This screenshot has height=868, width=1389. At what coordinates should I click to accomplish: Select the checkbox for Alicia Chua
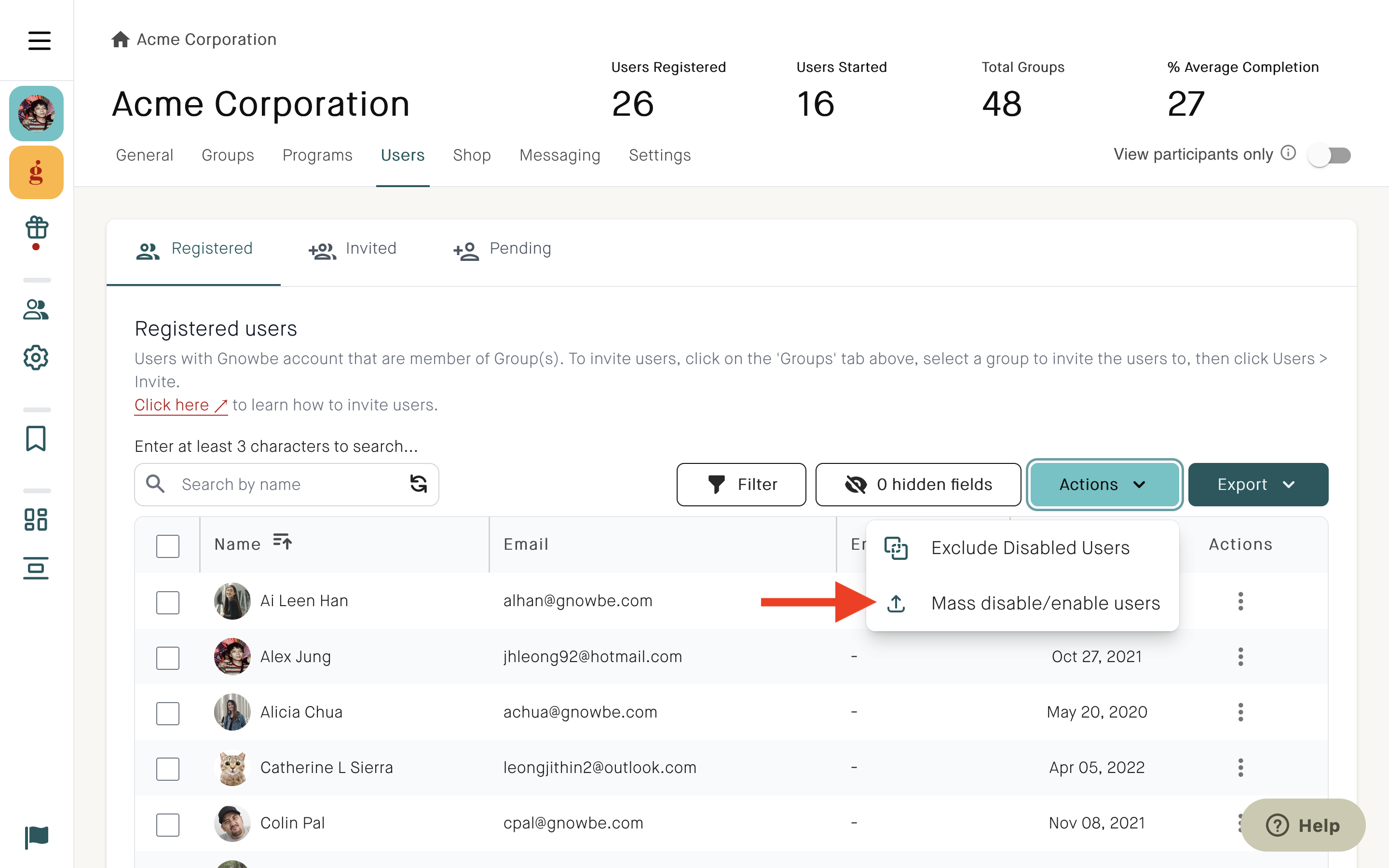coord(168,714)
